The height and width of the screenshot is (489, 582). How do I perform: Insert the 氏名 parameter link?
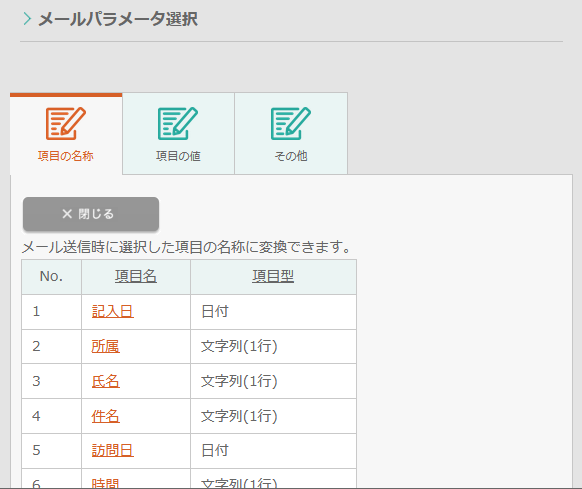tap(105, 381)
